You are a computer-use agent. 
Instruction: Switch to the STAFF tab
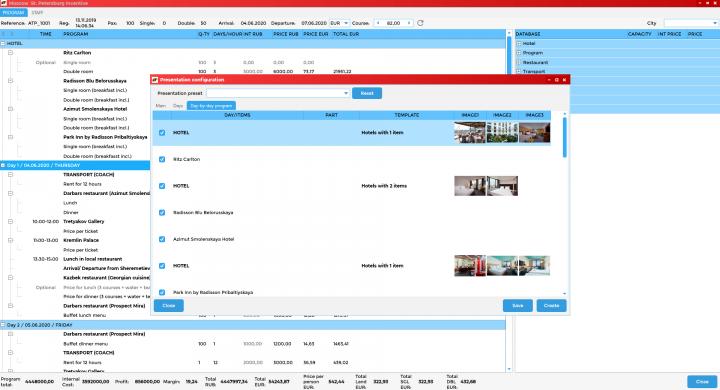click(x=37, y=13)
